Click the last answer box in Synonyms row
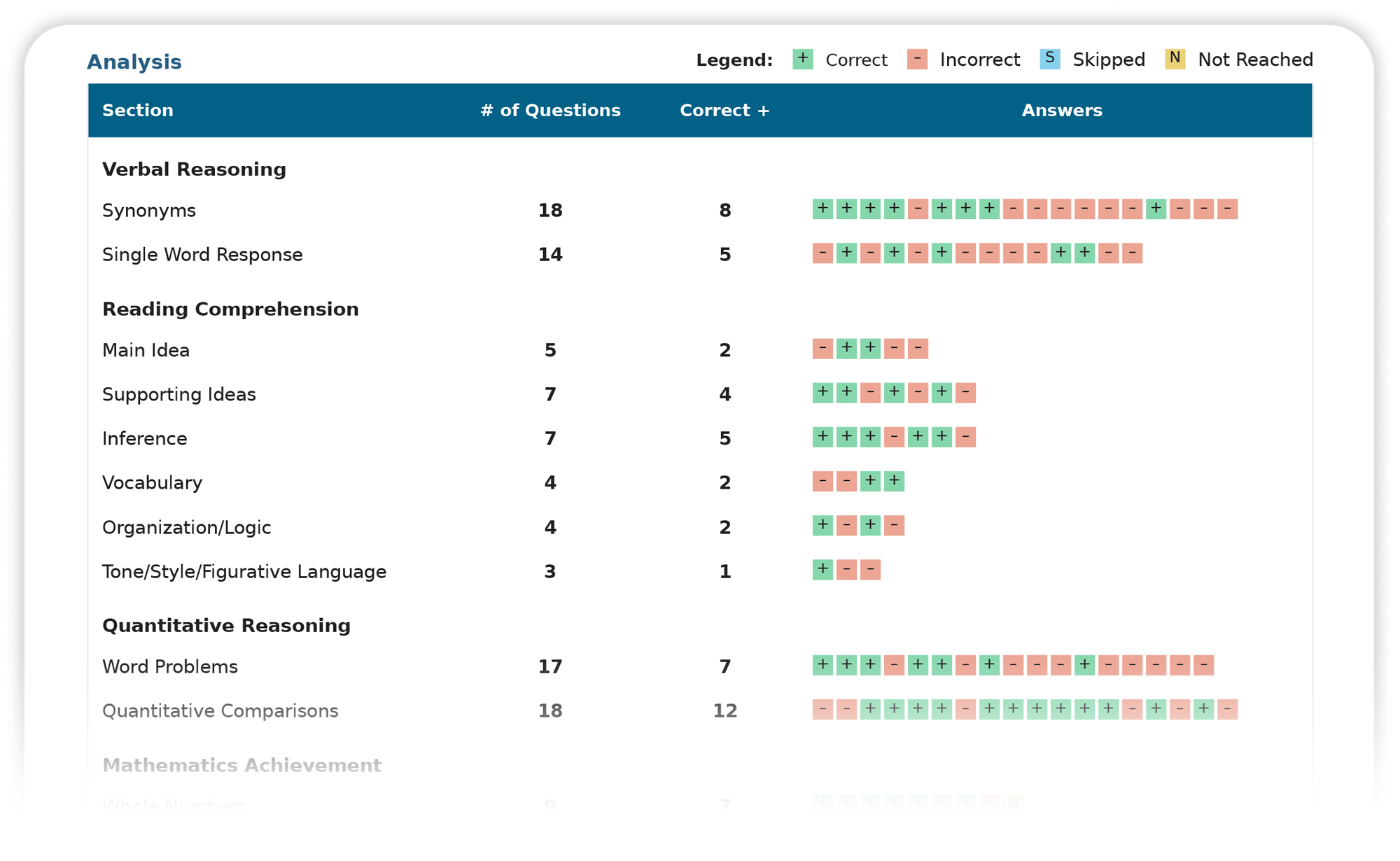The image size is (1400, 861). click(x=1227, y=209)
